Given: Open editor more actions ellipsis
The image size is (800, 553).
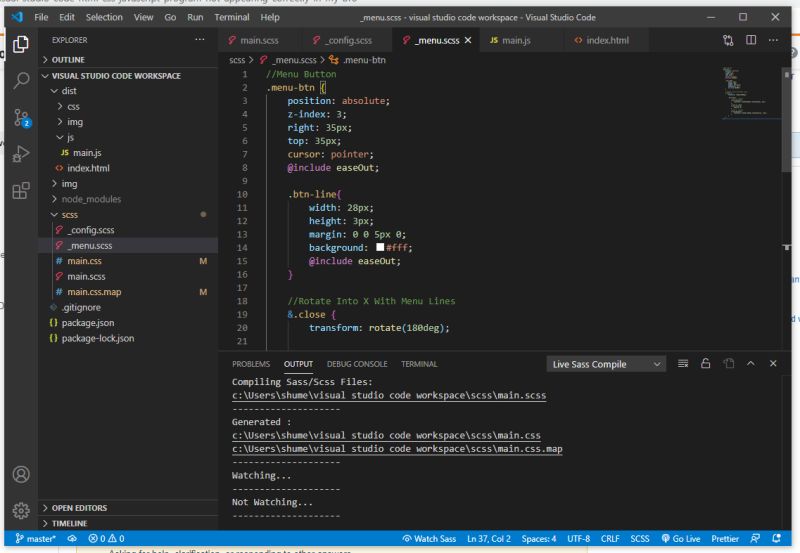Looking at the screenshot, I should pos(773,40).
